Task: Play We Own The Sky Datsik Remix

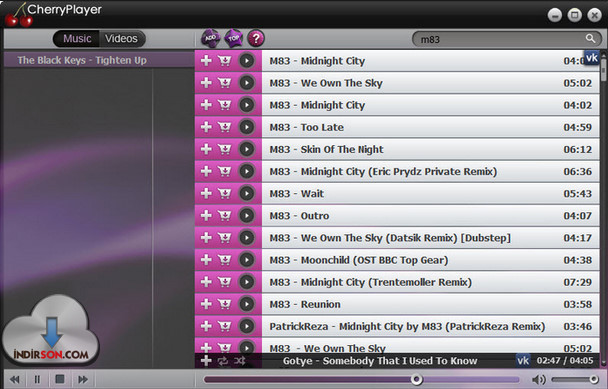Action: [247, 237]
